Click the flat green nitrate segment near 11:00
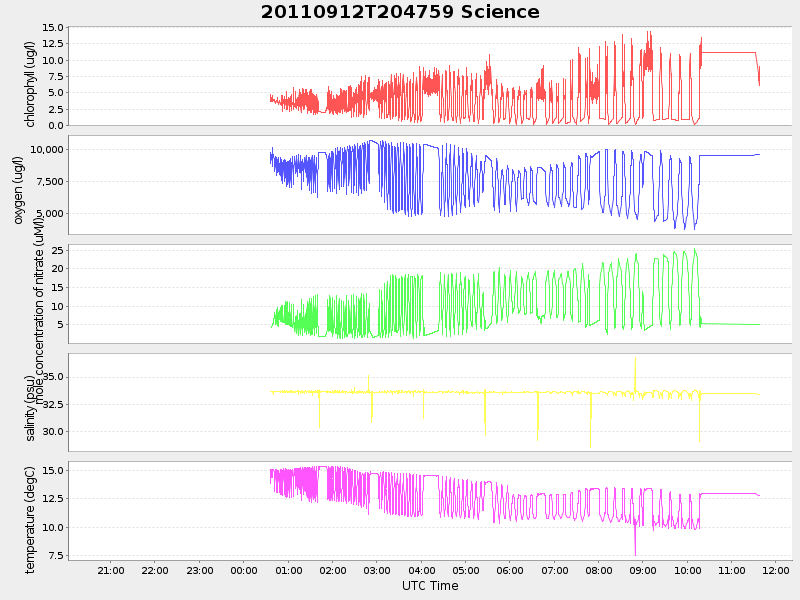 pyautogui.click(x=731, y=324)
